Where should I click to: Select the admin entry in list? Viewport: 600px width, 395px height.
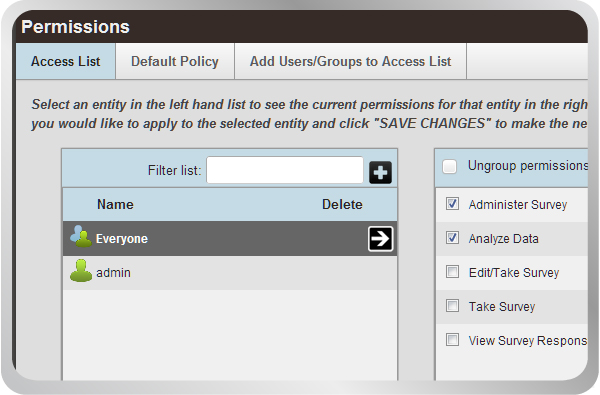pos(230,273)
